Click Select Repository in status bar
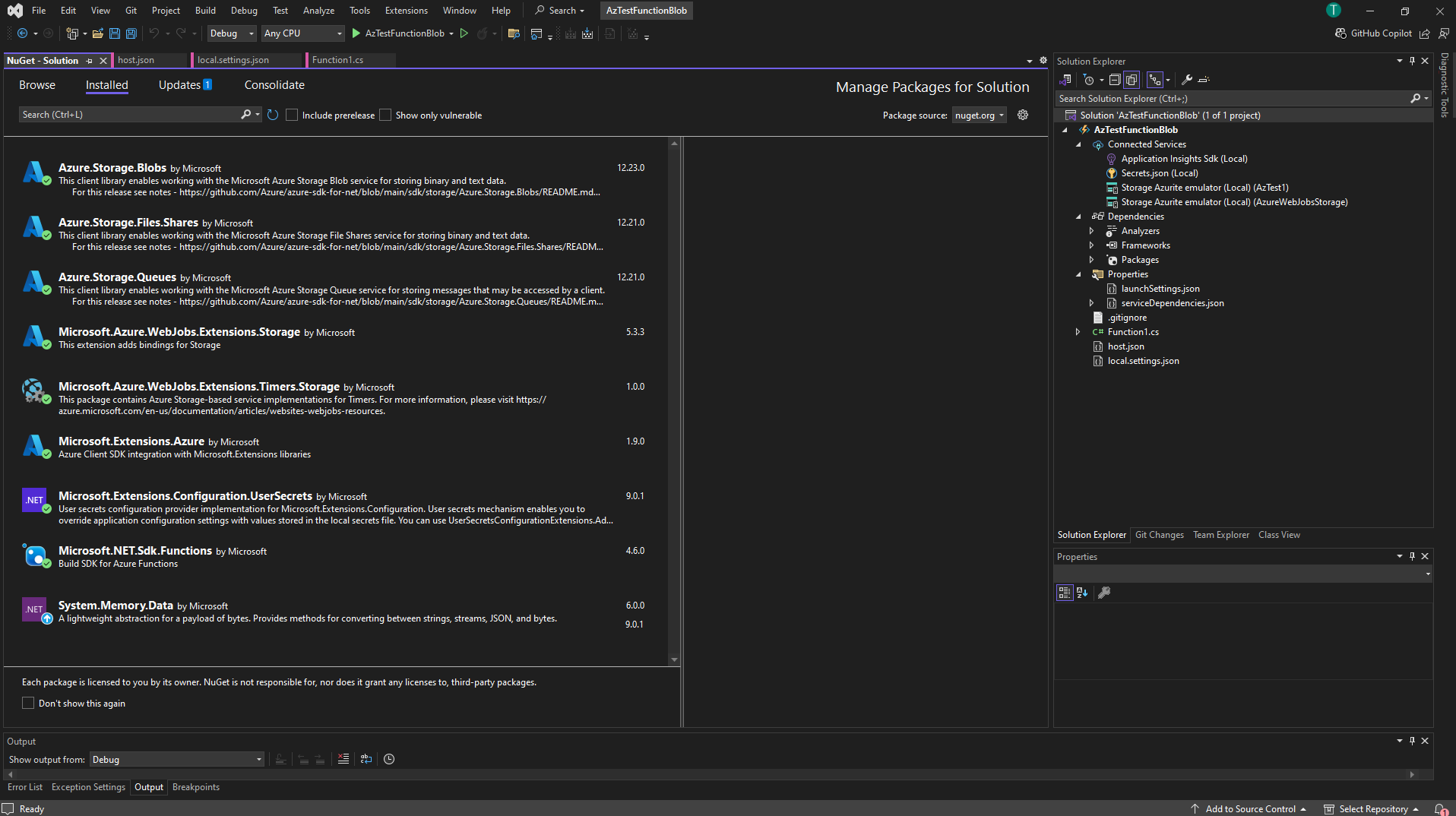 point(1372,809)
